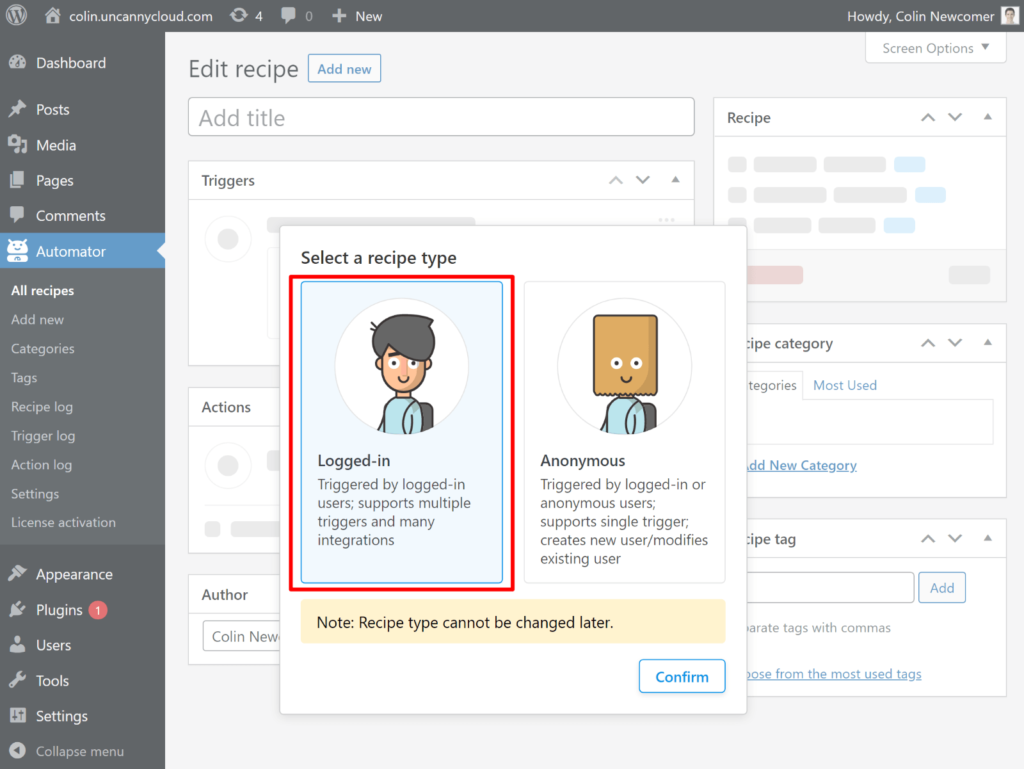Move the Recipe category panel down
Image resolution: width=1024 pixels, height=769 pixels.
[955, 343]
